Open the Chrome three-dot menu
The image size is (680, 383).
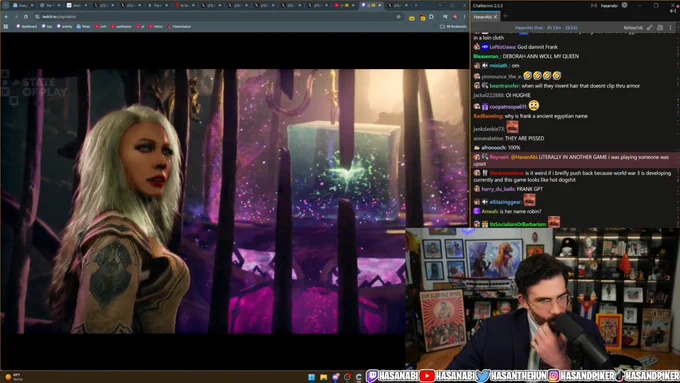(x=464, y=16)
